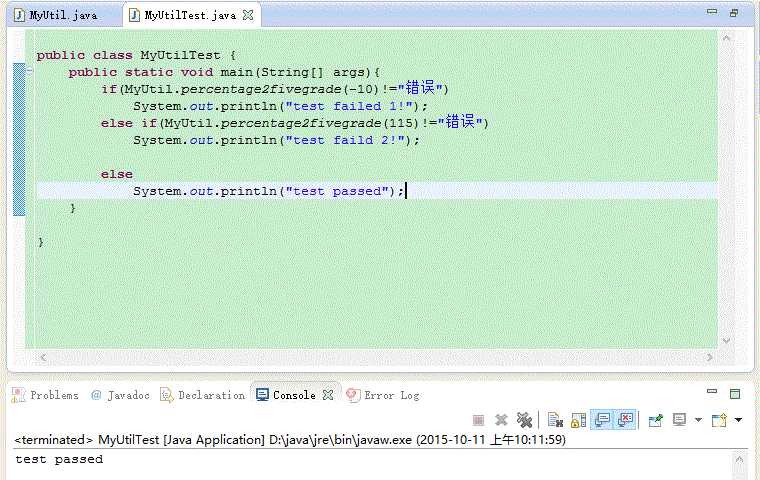Close the Console view tab
This screenshot has width=760, height=480.
(328, 395)
